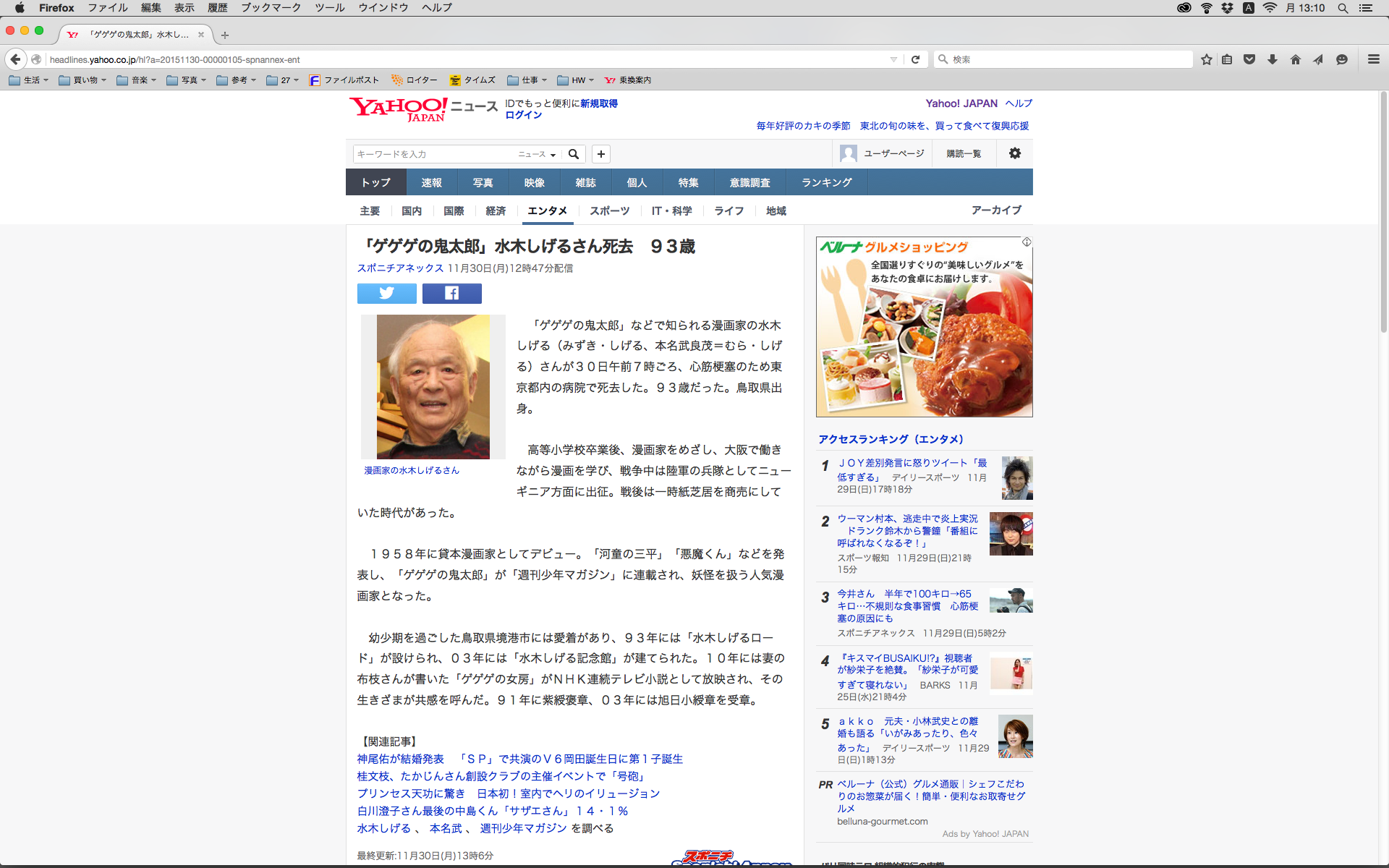Click the Yahoo search magnifier button
The height and width of the screenshot is (868, 1389).
click(x=574, y=154)
